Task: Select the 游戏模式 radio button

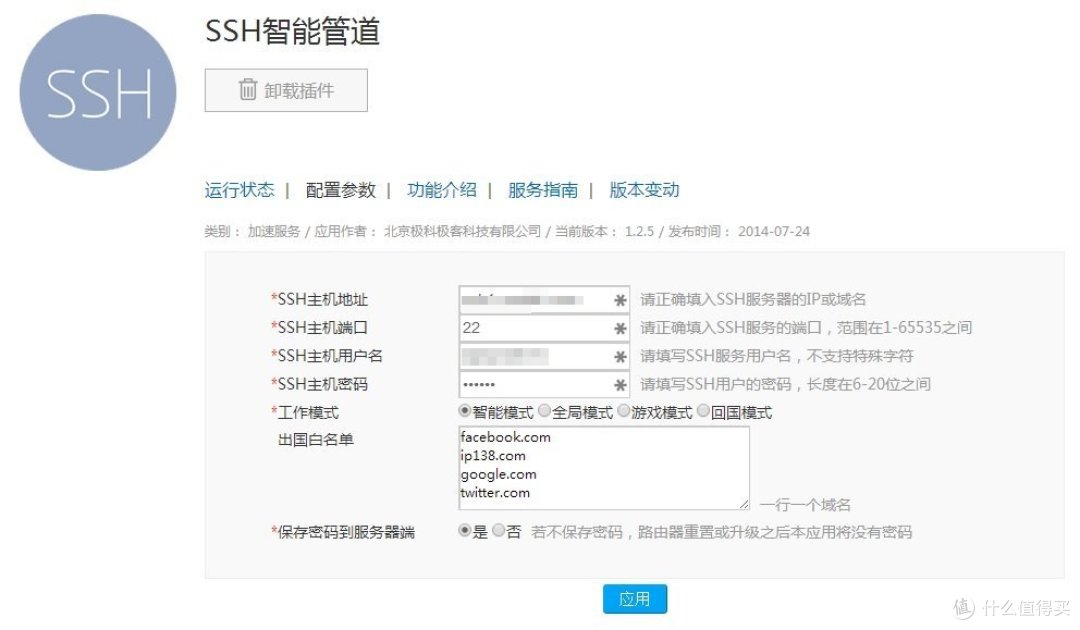Action: (x=624, y=411)
